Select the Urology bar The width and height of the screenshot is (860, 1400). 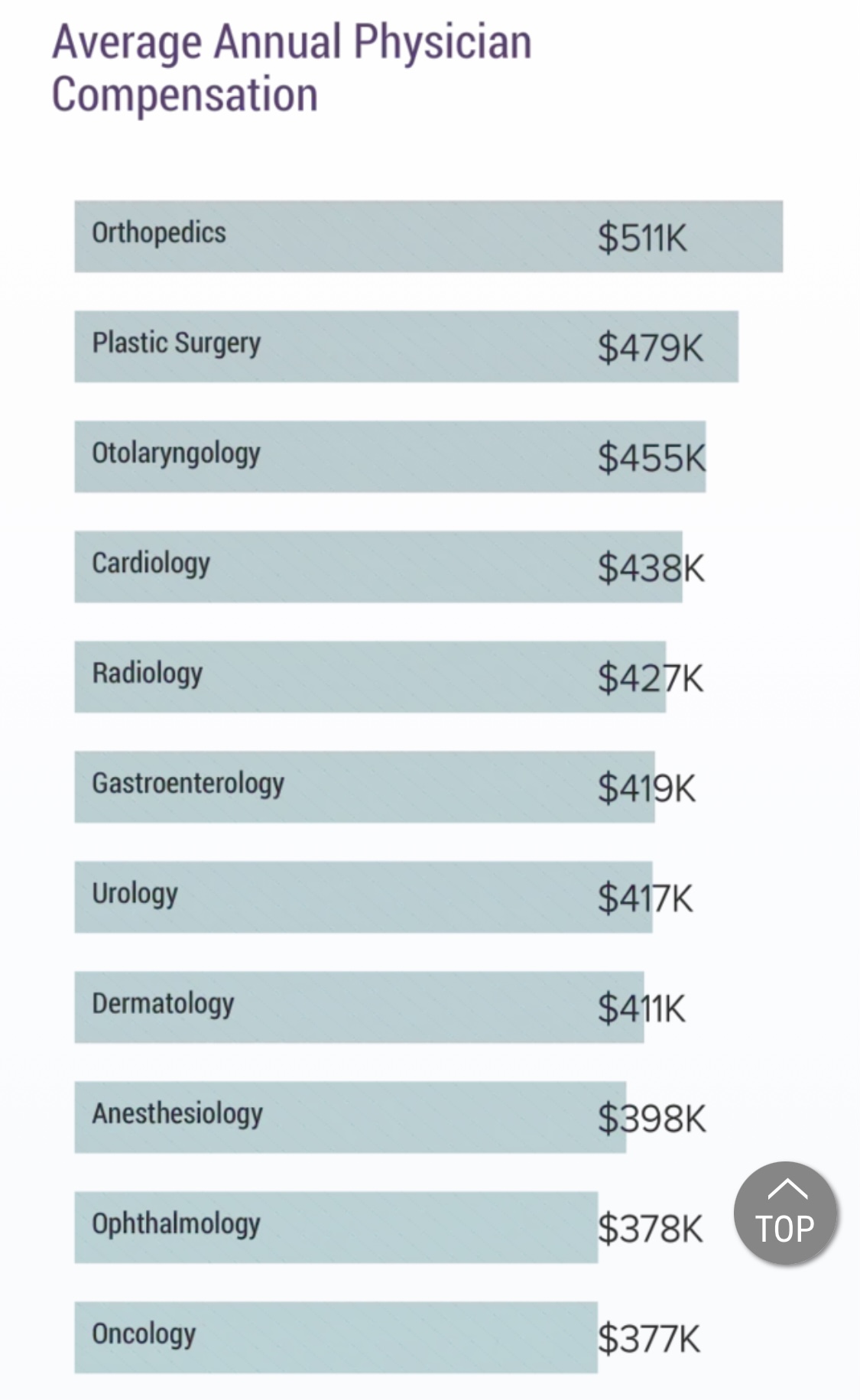[x=363, y=897]
